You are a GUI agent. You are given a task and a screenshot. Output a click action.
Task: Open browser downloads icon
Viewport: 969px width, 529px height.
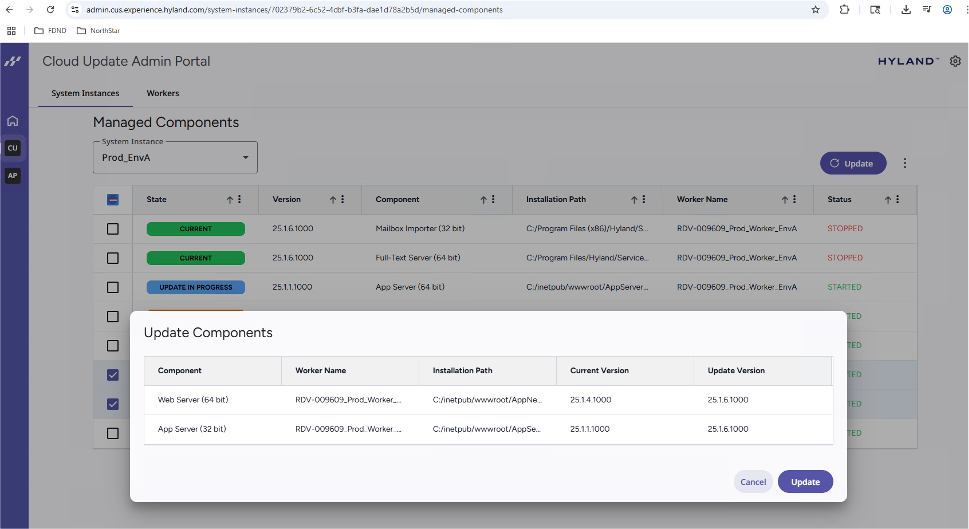(906, 9)
